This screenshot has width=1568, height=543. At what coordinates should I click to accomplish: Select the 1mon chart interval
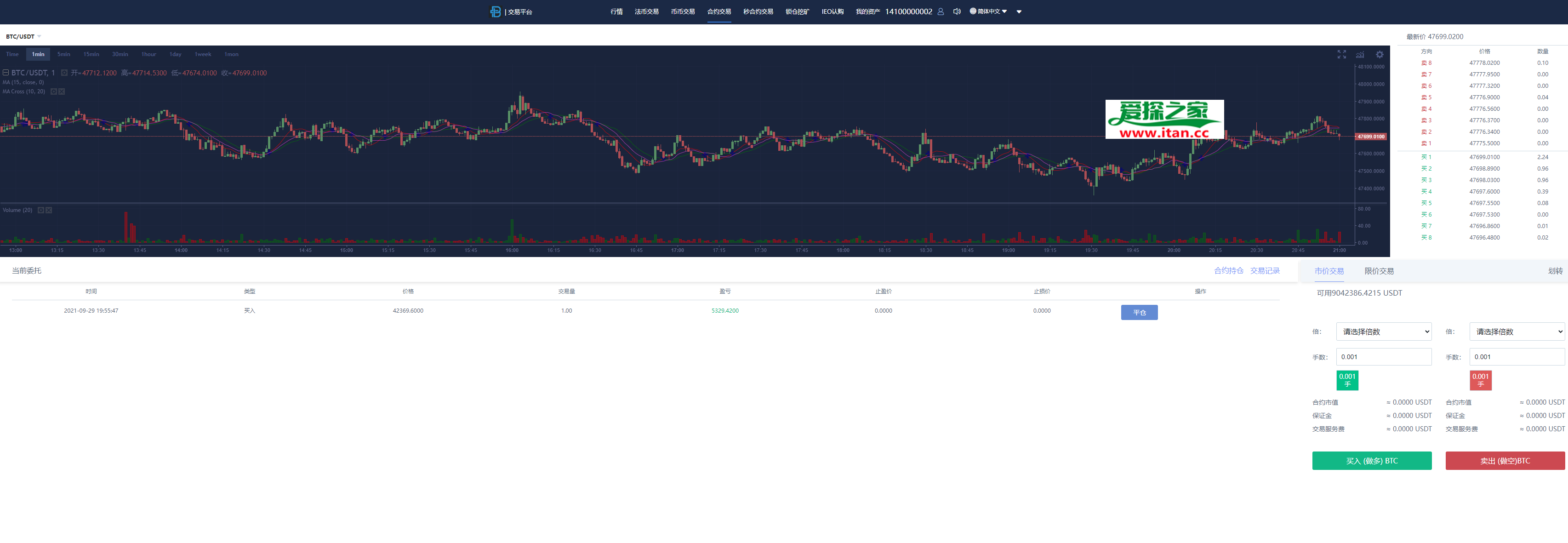[231, 54]
